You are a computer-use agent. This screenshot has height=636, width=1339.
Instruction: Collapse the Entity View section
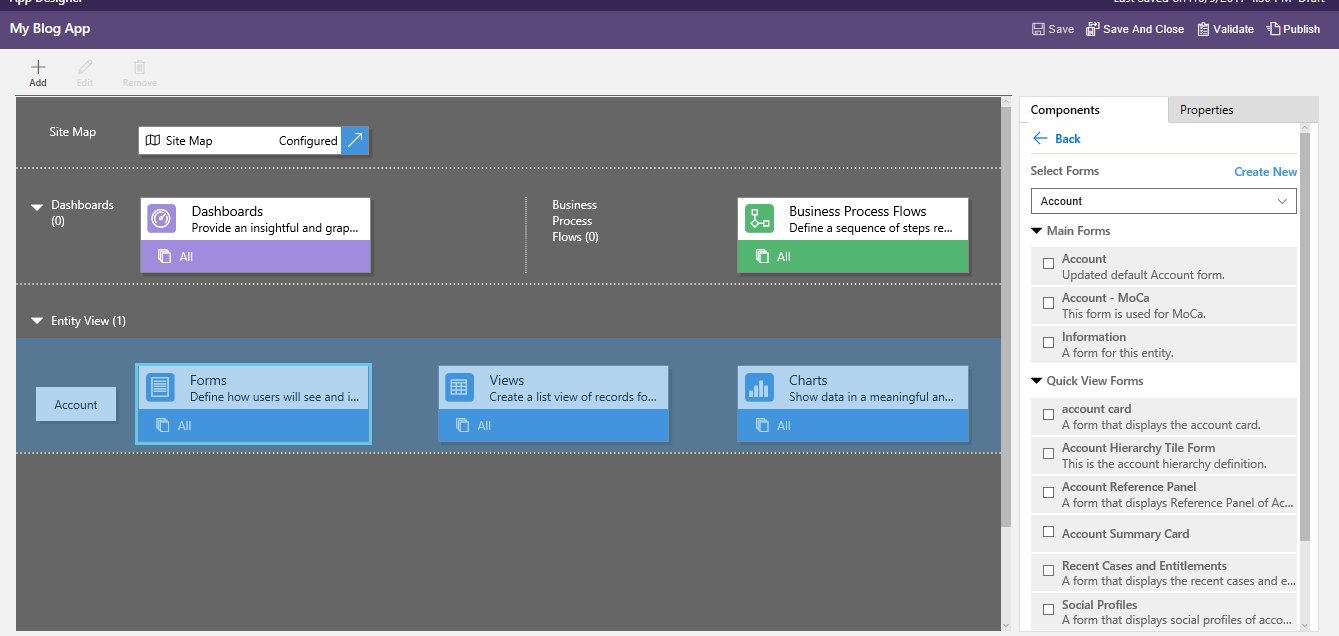(38, 322)
